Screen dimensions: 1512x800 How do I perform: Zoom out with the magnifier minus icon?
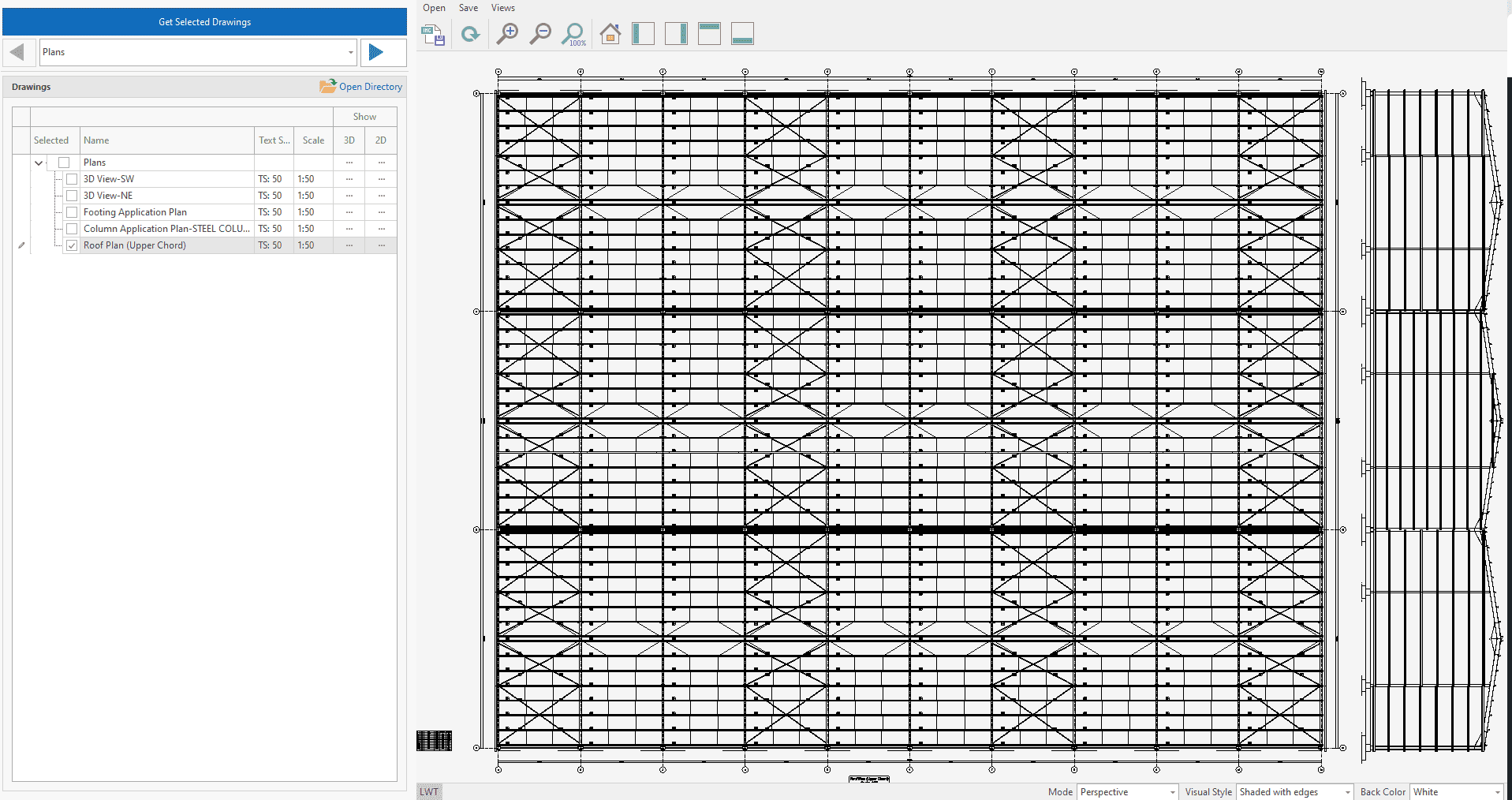tap(540, 34)
